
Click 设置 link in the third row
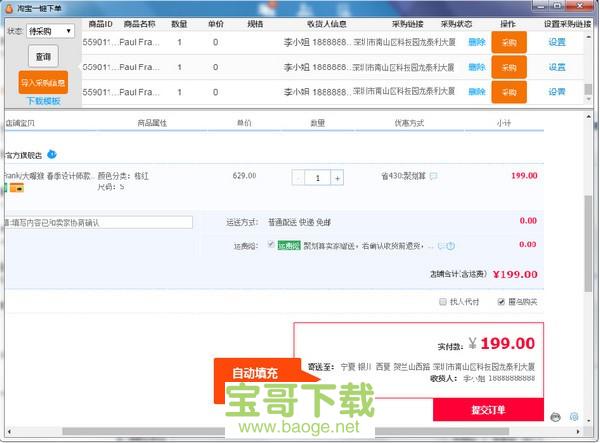click(557, 92)
